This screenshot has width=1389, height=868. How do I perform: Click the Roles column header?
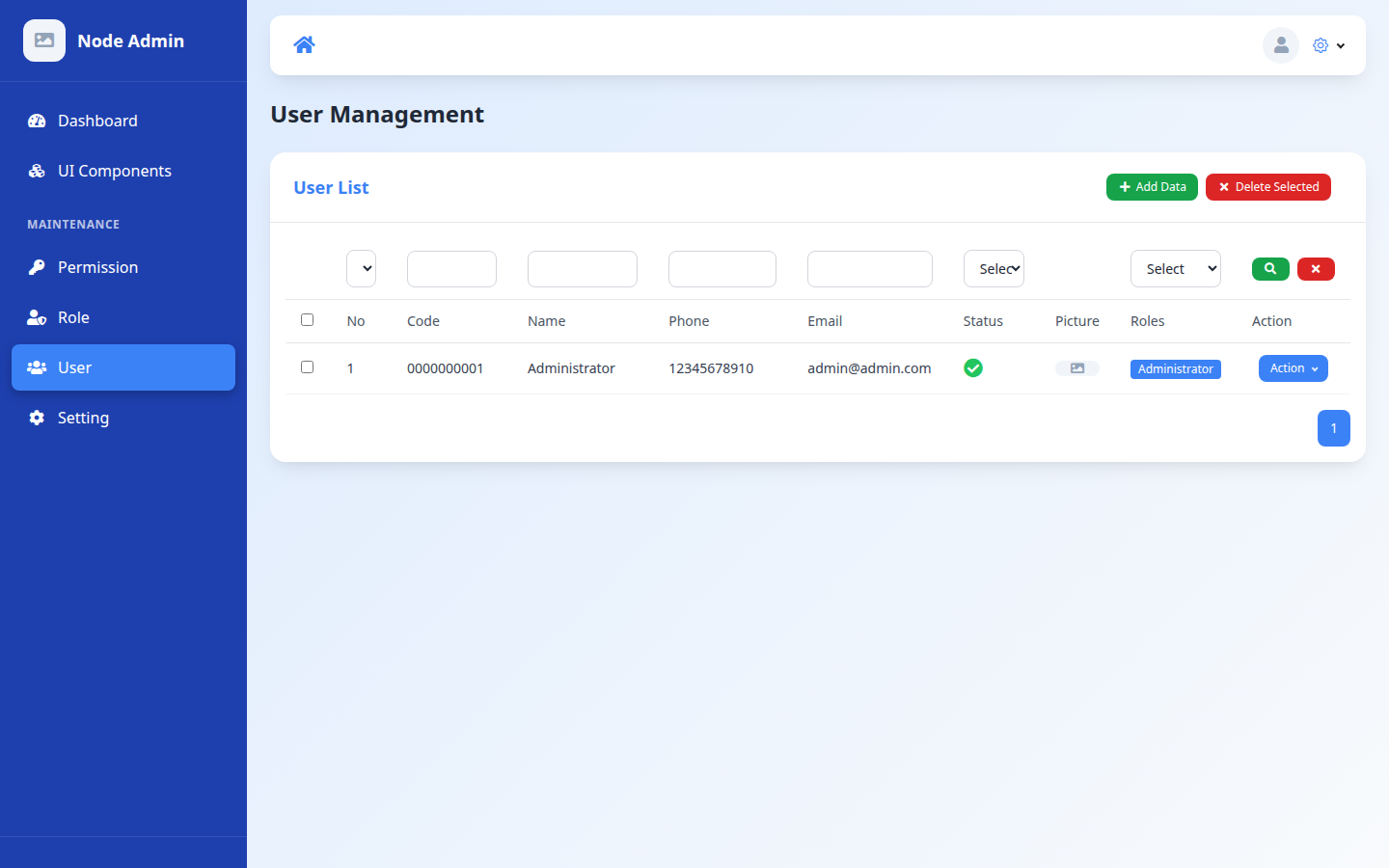pos(1148,321)
